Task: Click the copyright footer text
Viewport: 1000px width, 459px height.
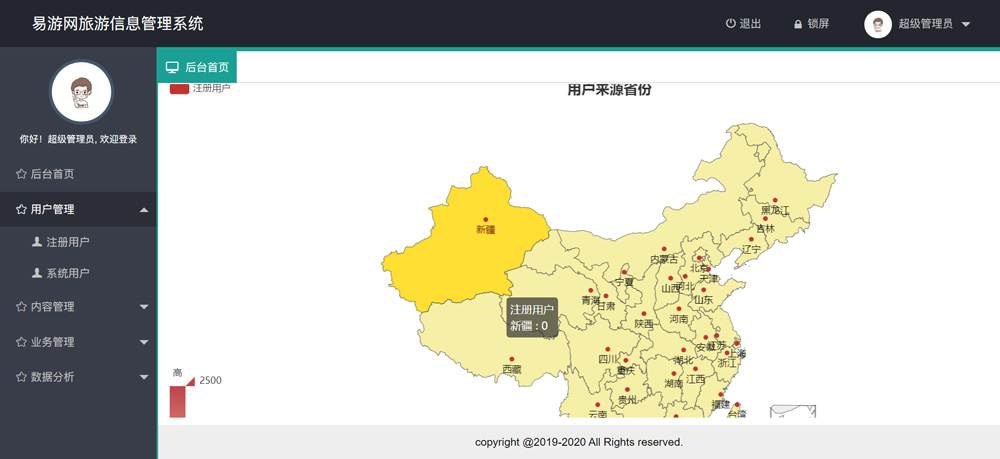Action: coord(579,442)
